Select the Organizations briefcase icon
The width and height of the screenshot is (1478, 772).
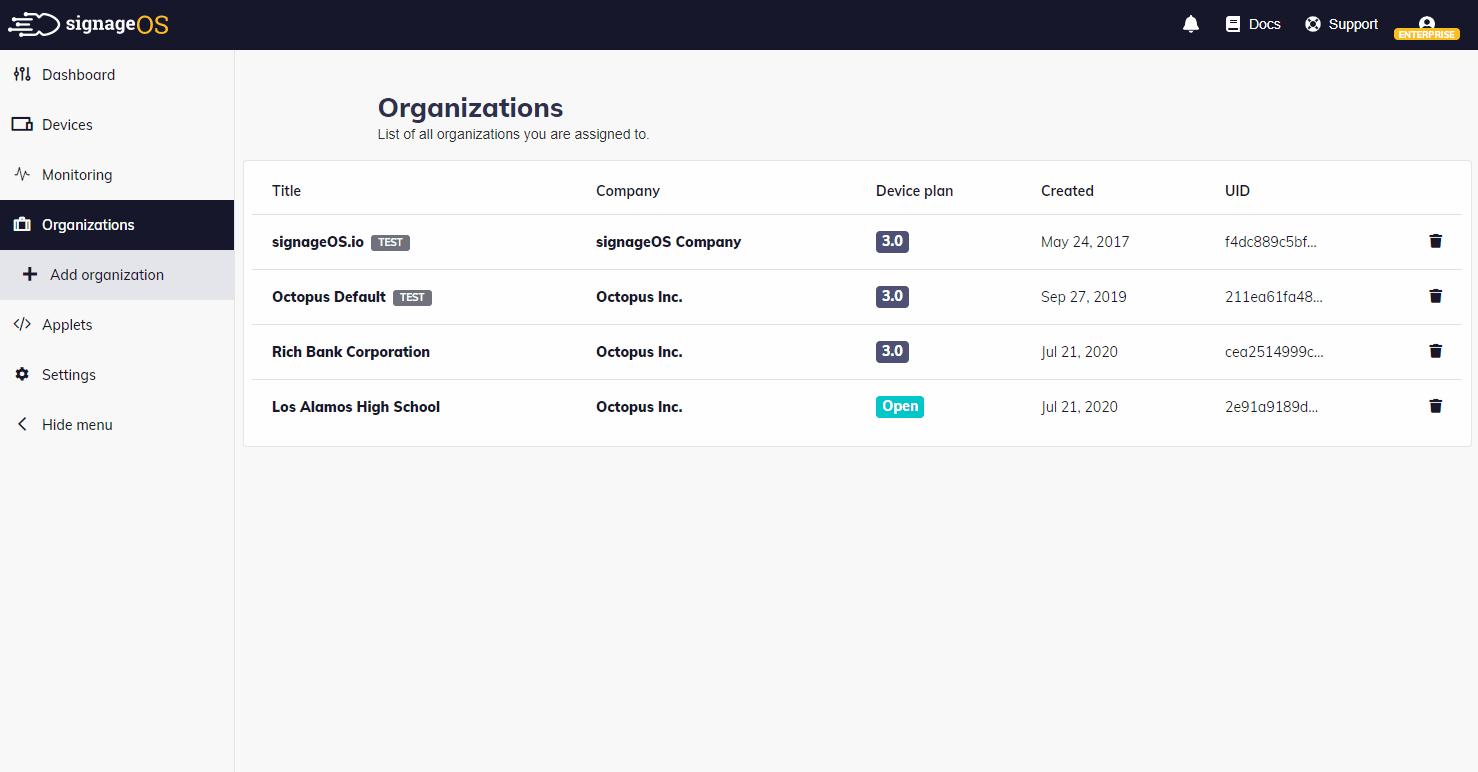pyautogui.click(x=21, y=224)
